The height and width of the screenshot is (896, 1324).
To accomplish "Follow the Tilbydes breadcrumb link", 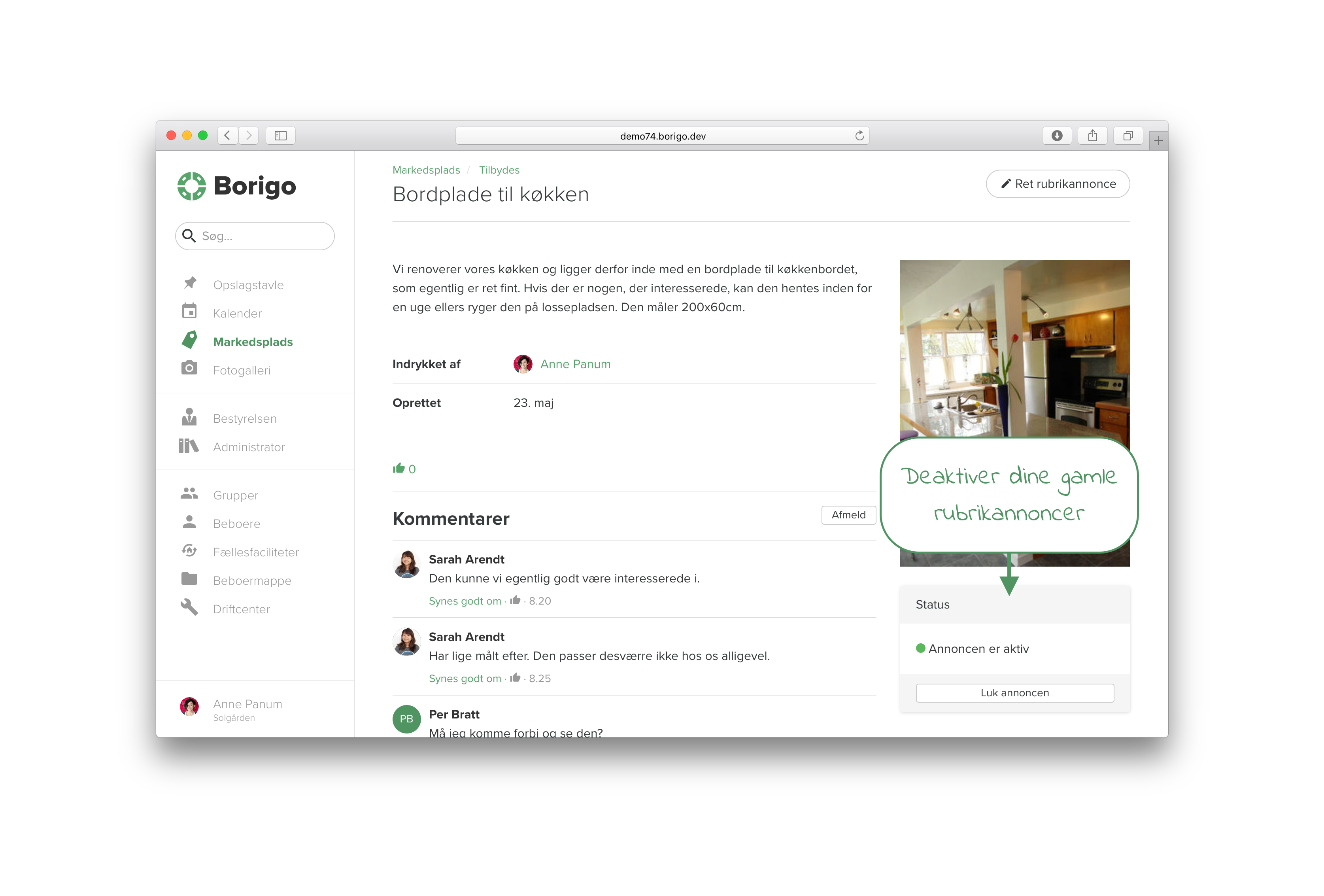I will [499, 170].
